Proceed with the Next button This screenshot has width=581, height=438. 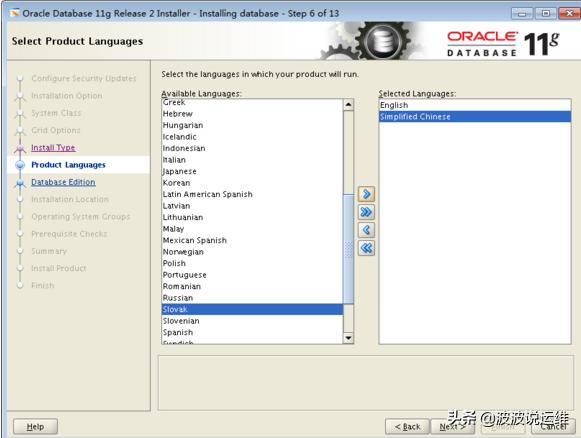[x=452, y=427]
